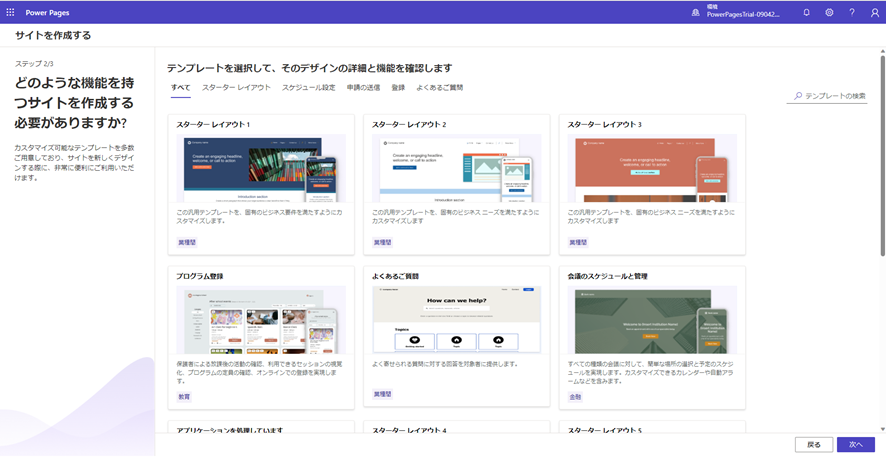Image resolution: width=886 pixels, height=457 pixels.
Task: Select スターター レイアウト 2 thumbnail
Action: (x=457, y=168)
